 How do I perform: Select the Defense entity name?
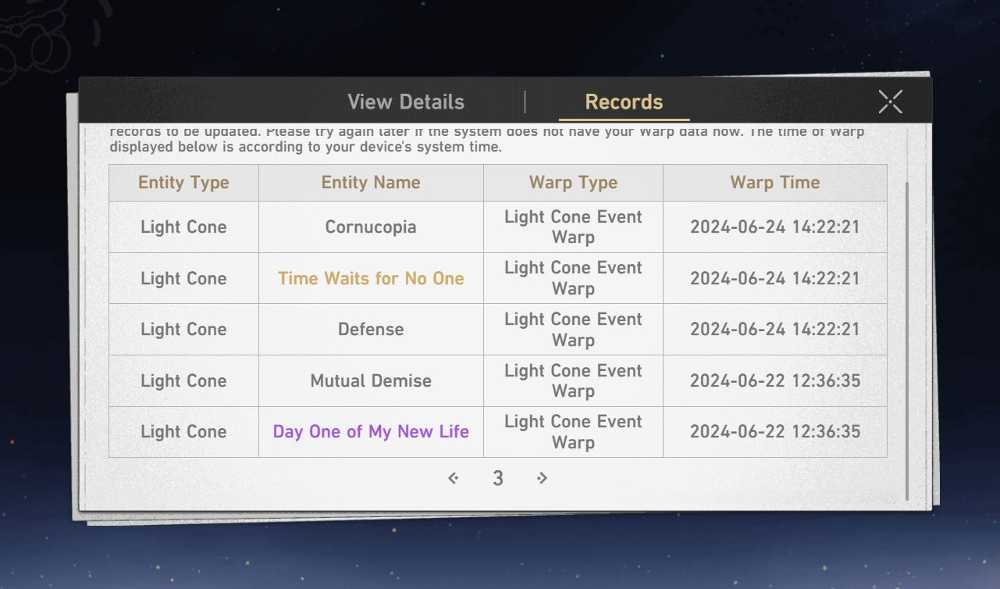click(371, 330)
